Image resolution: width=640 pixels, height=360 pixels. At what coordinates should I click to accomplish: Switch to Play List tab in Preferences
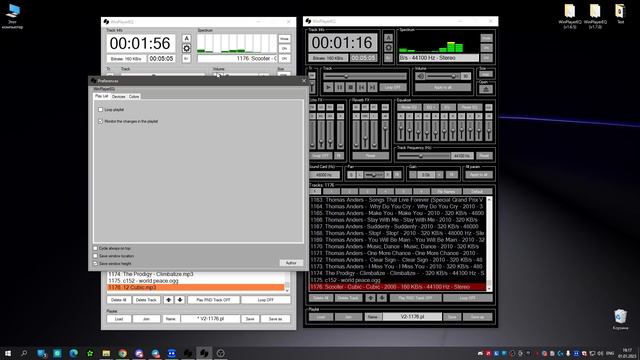click(x=102, y=96)
